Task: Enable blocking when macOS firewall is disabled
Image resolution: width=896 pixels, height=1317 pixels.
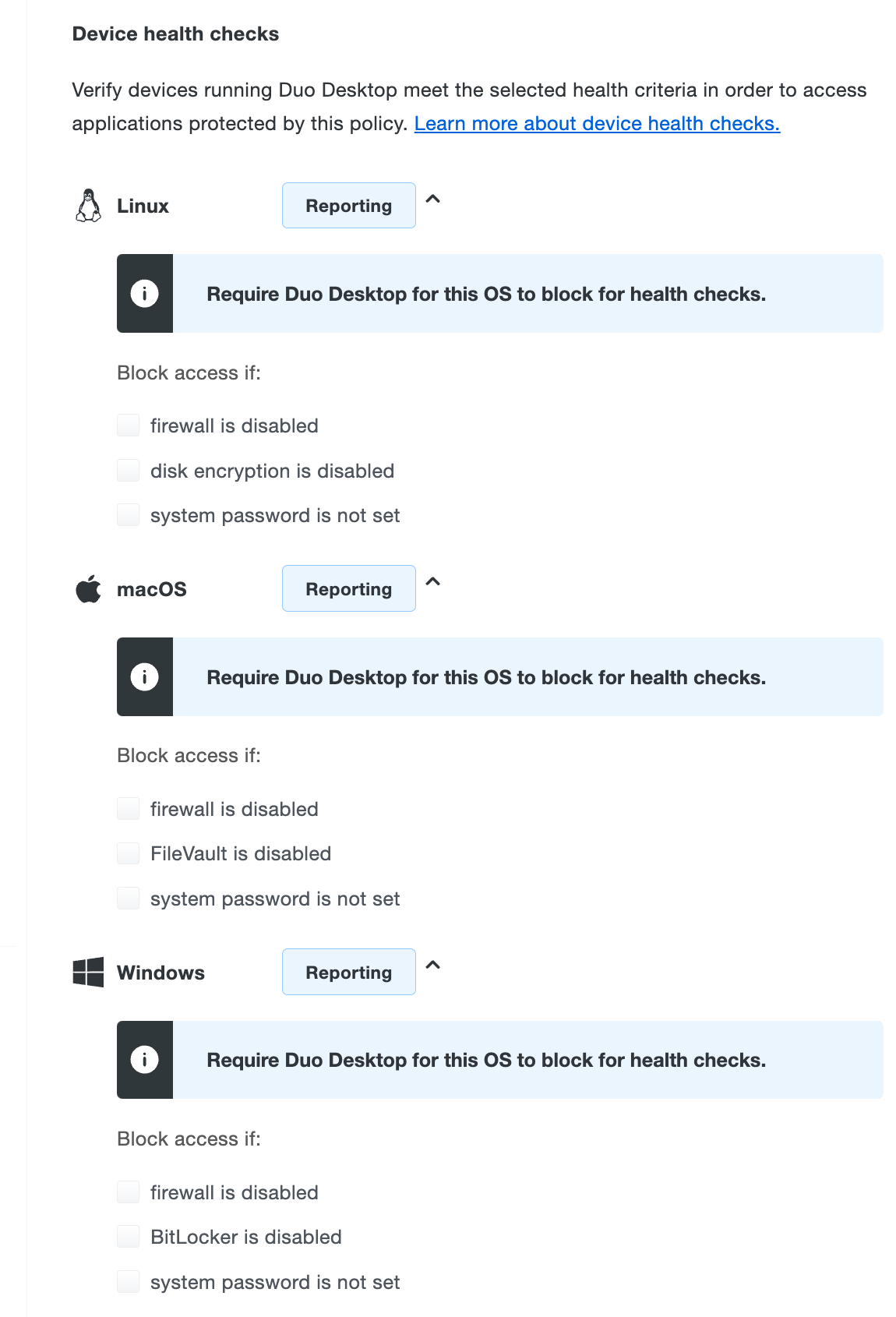Action: click(128, 808)
